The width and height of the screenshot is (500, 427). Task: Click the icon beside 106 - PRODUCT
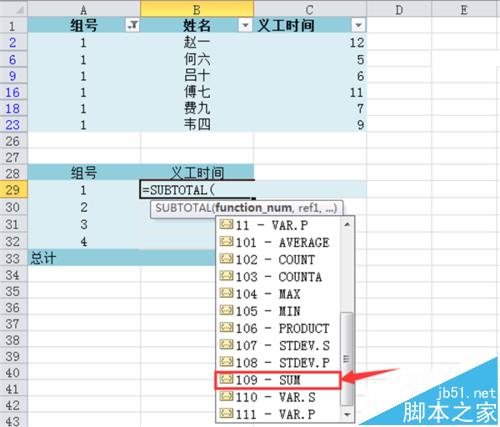226,327
